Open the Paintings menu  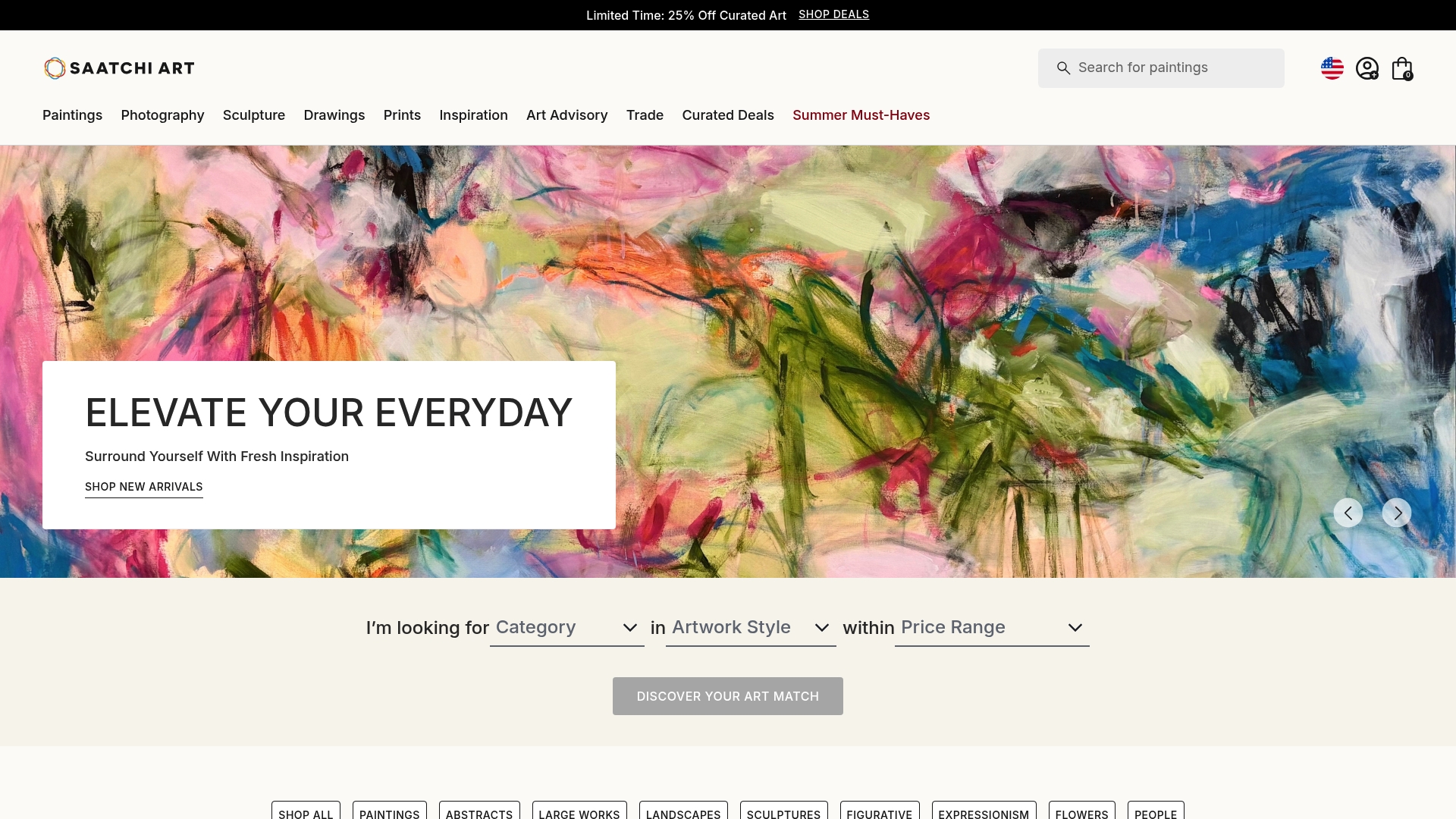coord(72,115)
